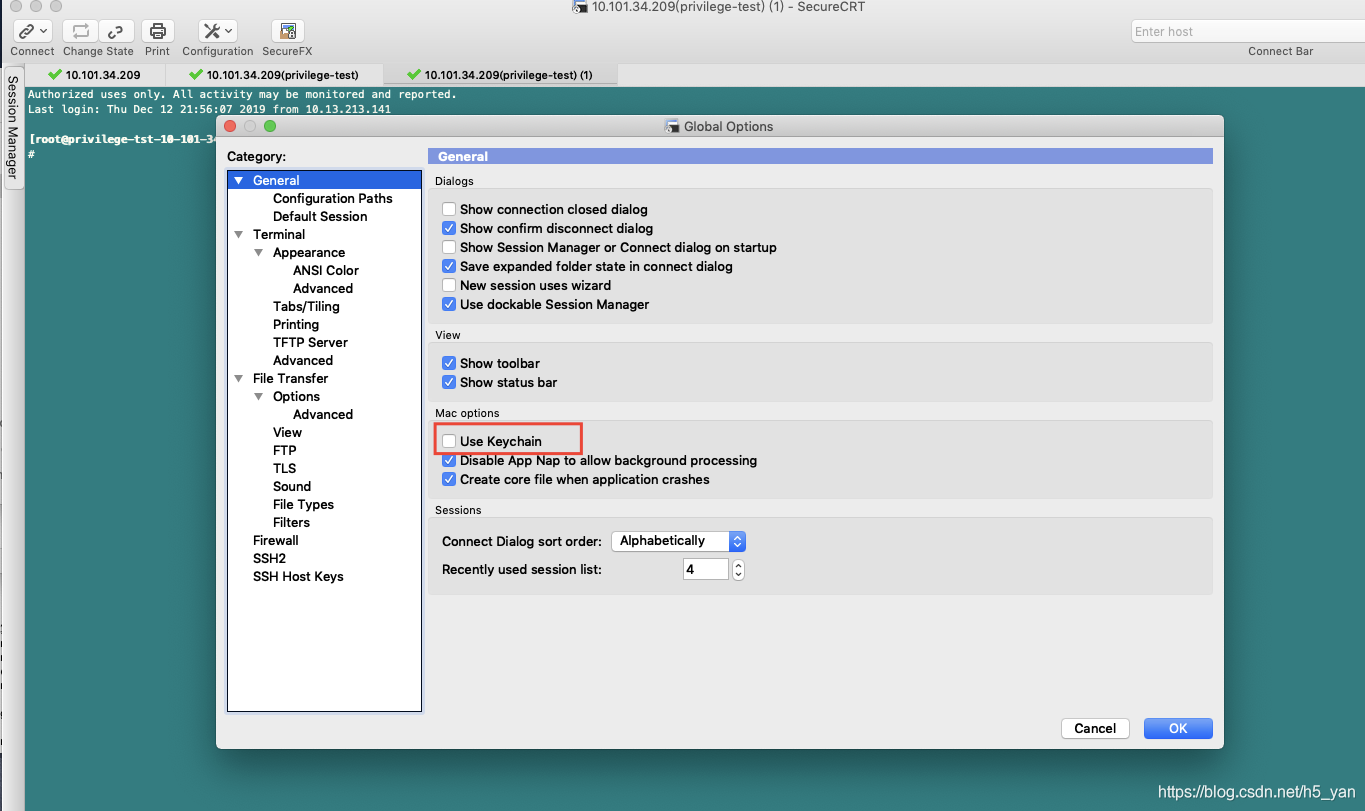The width and height of the screenshot is (1365, 811).
Task: Collapse the Appearance subcategory triangle
Action: tap(259, 252)
